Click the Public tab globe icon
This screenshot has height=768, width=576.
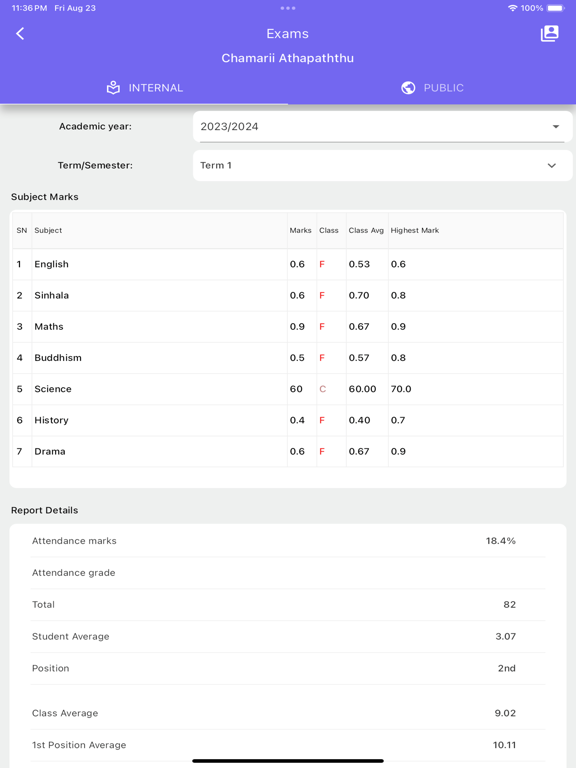click(x=408, y=88)
